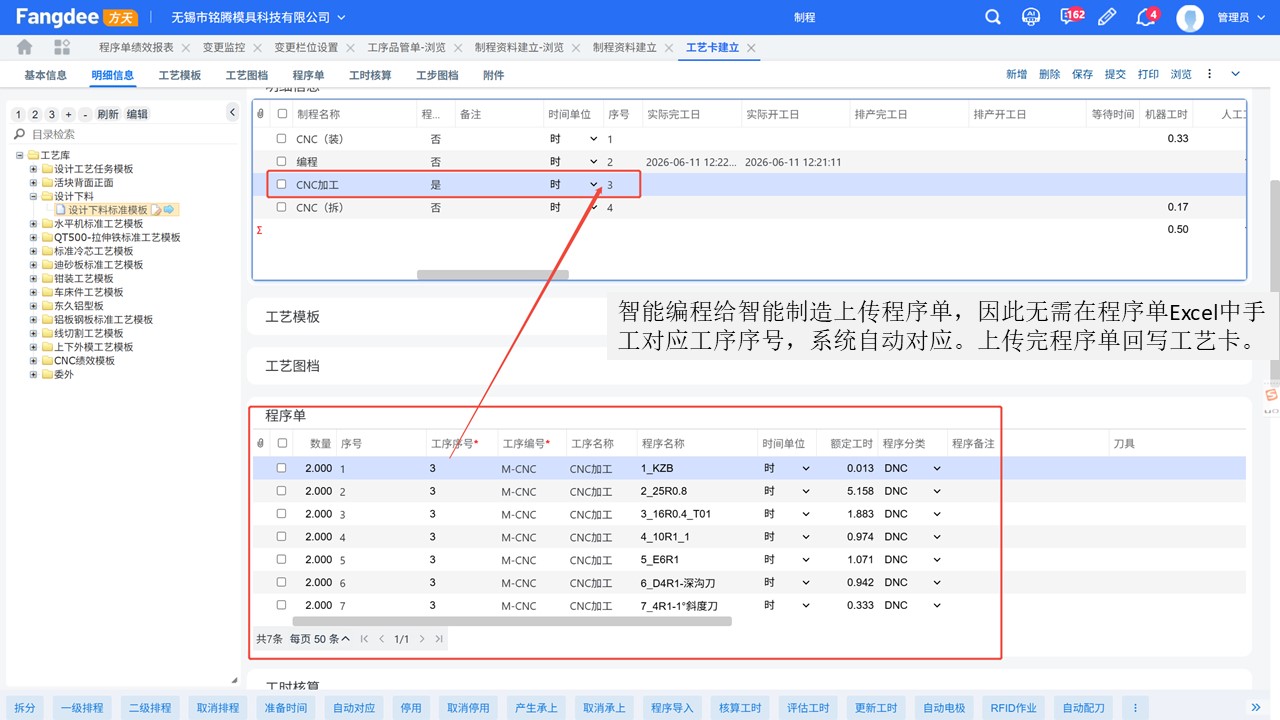Screen dimensions: 1280x720
Task: Select the 编程 row checkbox
Action: (x=282, y=161)
